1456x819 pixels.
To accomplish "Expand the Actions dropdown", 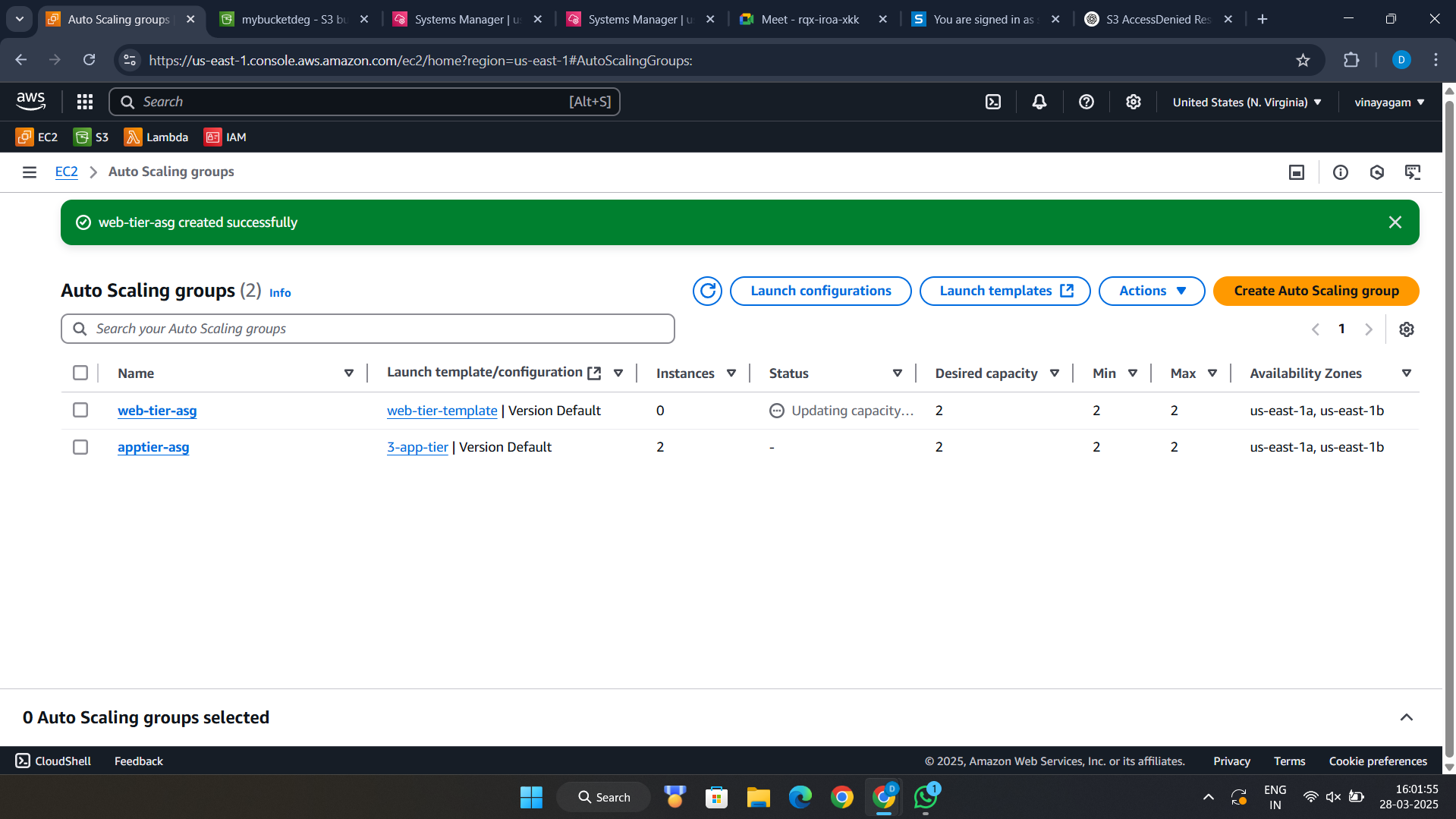I will [x=1152, y=291].
